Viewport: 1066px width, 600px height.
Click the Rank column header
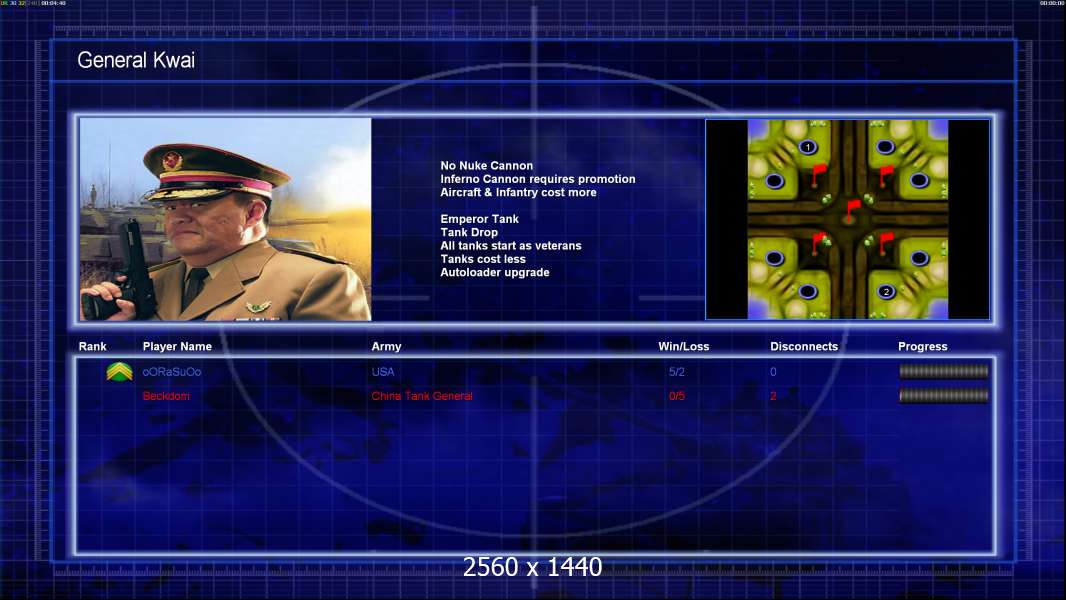point(92,347)
